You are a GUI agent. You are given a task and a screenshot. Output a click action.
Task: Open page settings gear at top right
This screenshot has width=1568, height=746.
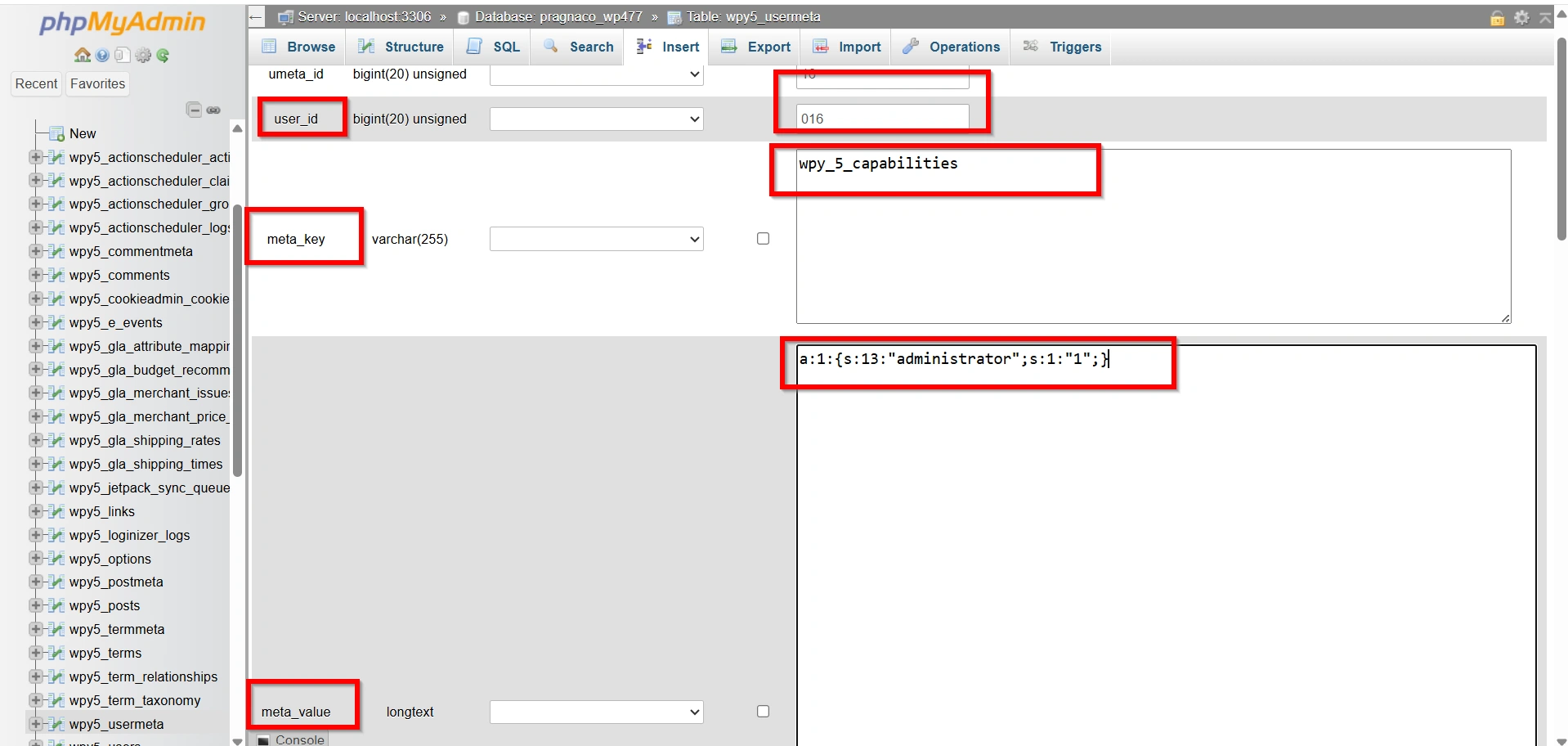pyautogui.click(x=1521, y=17)
